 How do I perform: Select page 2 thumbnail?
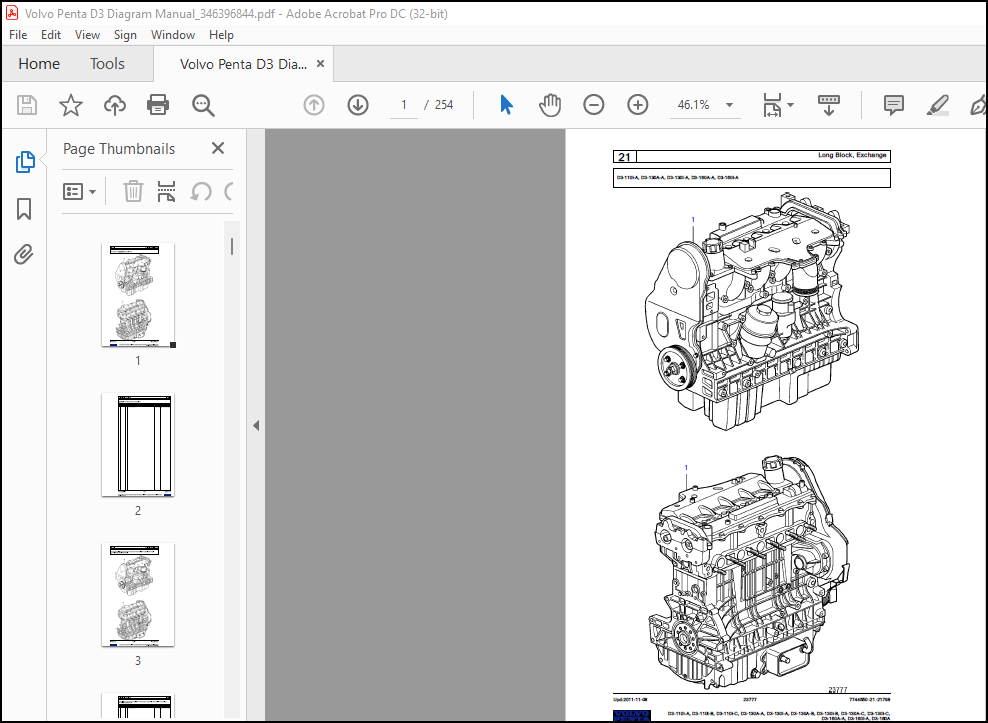point(138,444)
